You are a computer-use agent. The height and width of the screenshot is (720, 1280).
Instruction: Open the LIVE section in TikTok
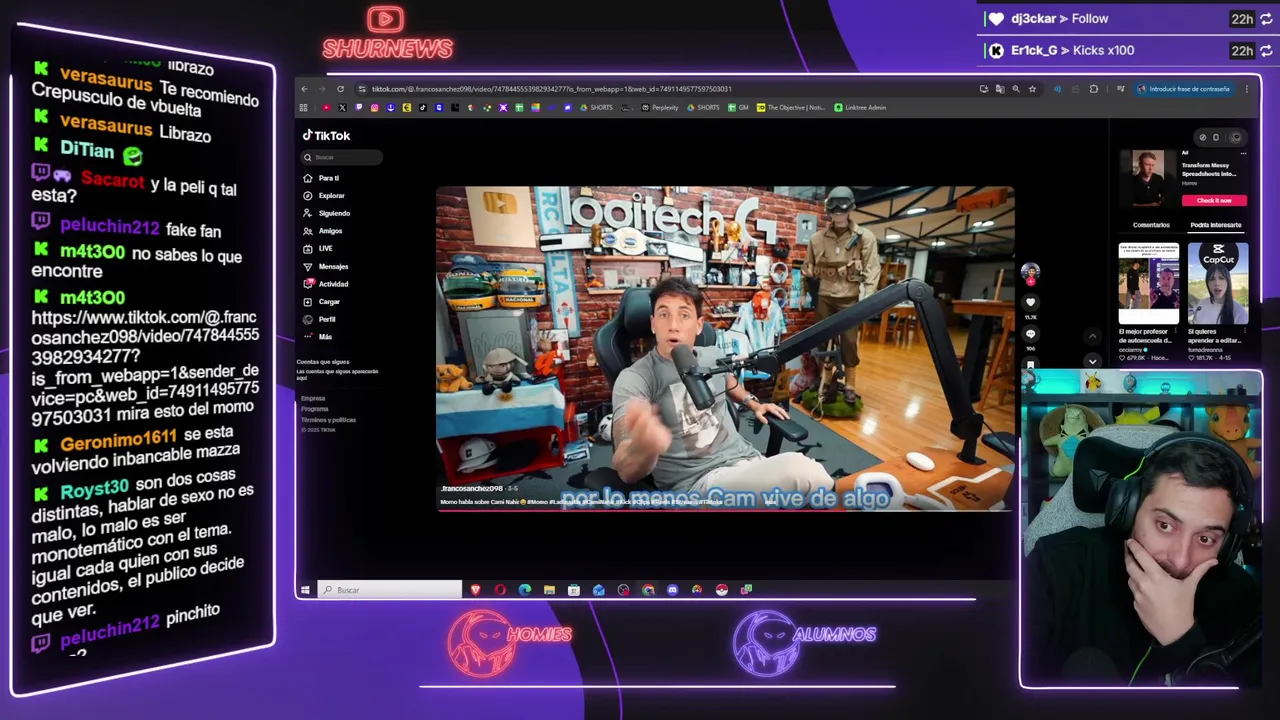(x=318, y=248)
